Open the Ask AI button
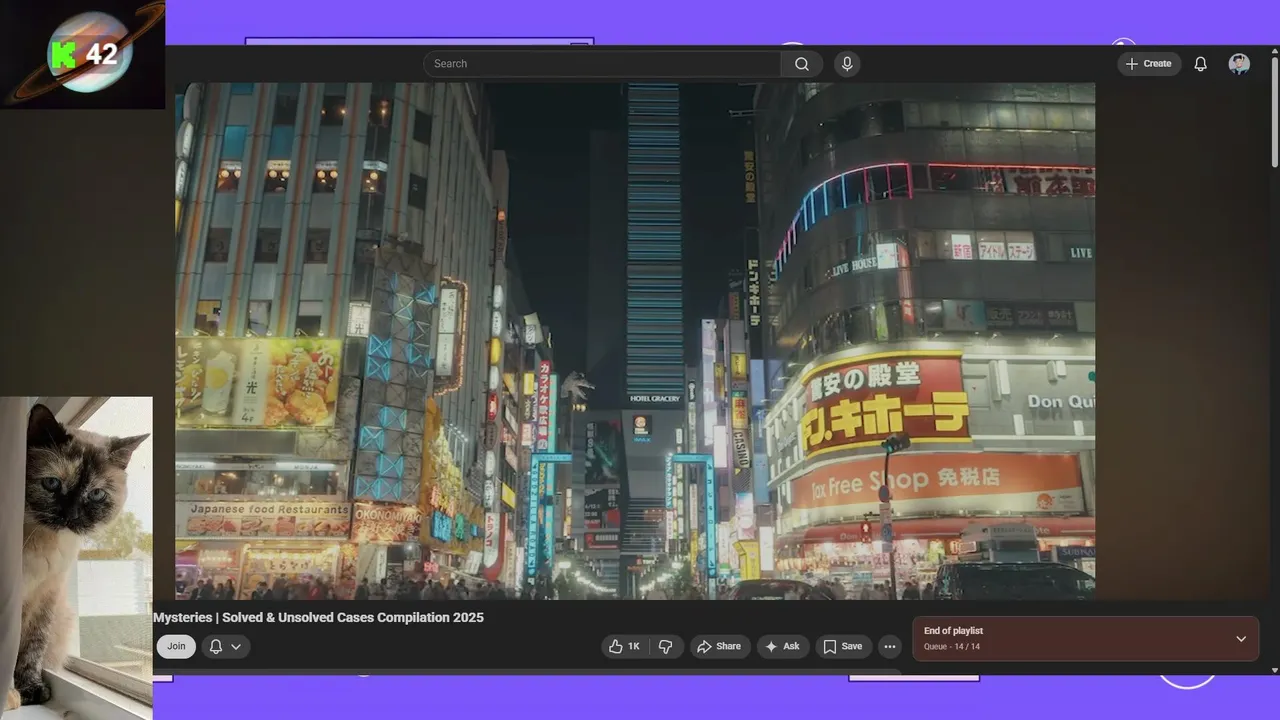Screen dimensions: 1280x720 click(x=782, y=646)
